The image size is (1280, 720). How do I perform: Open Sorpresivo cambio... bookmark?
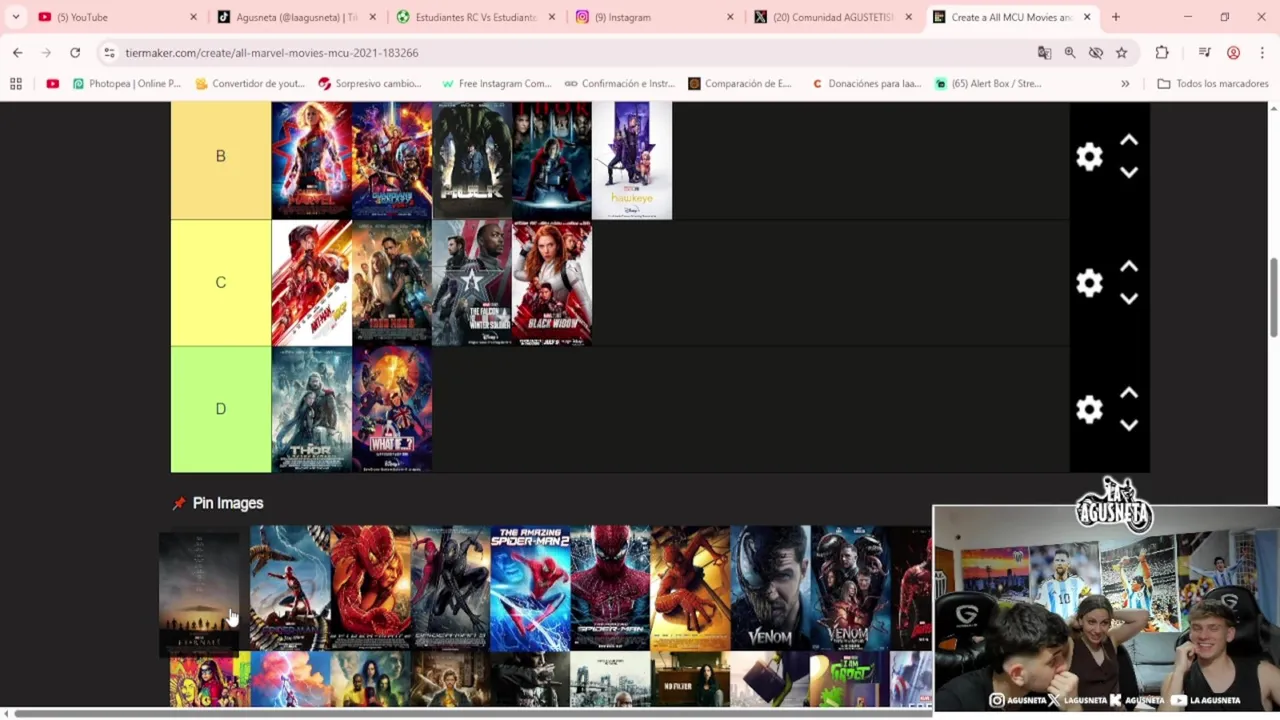[370, 84]
